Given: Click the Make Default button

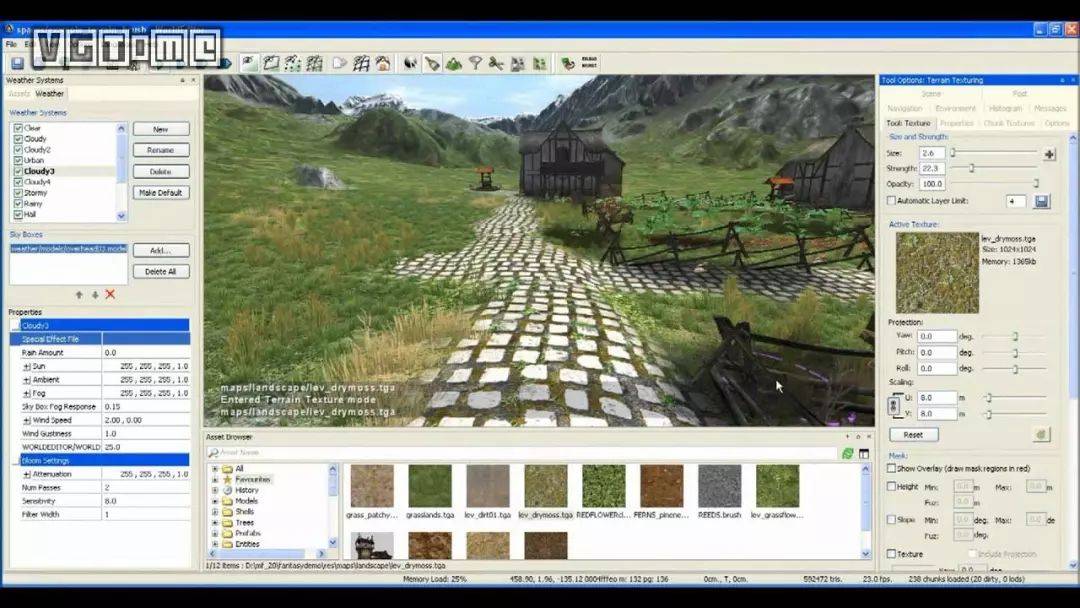Looking at the screenshot, I should (161, 192).
